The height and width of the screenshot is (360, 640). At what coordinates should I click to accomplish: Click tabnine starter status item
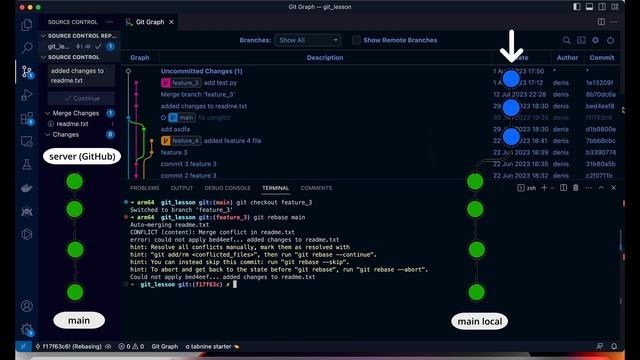point(212,346)
